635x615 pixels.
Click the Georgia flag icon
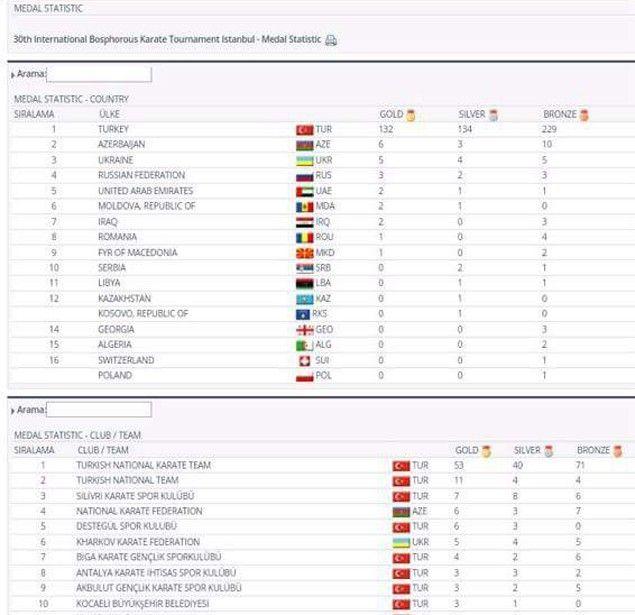point(305,329)
